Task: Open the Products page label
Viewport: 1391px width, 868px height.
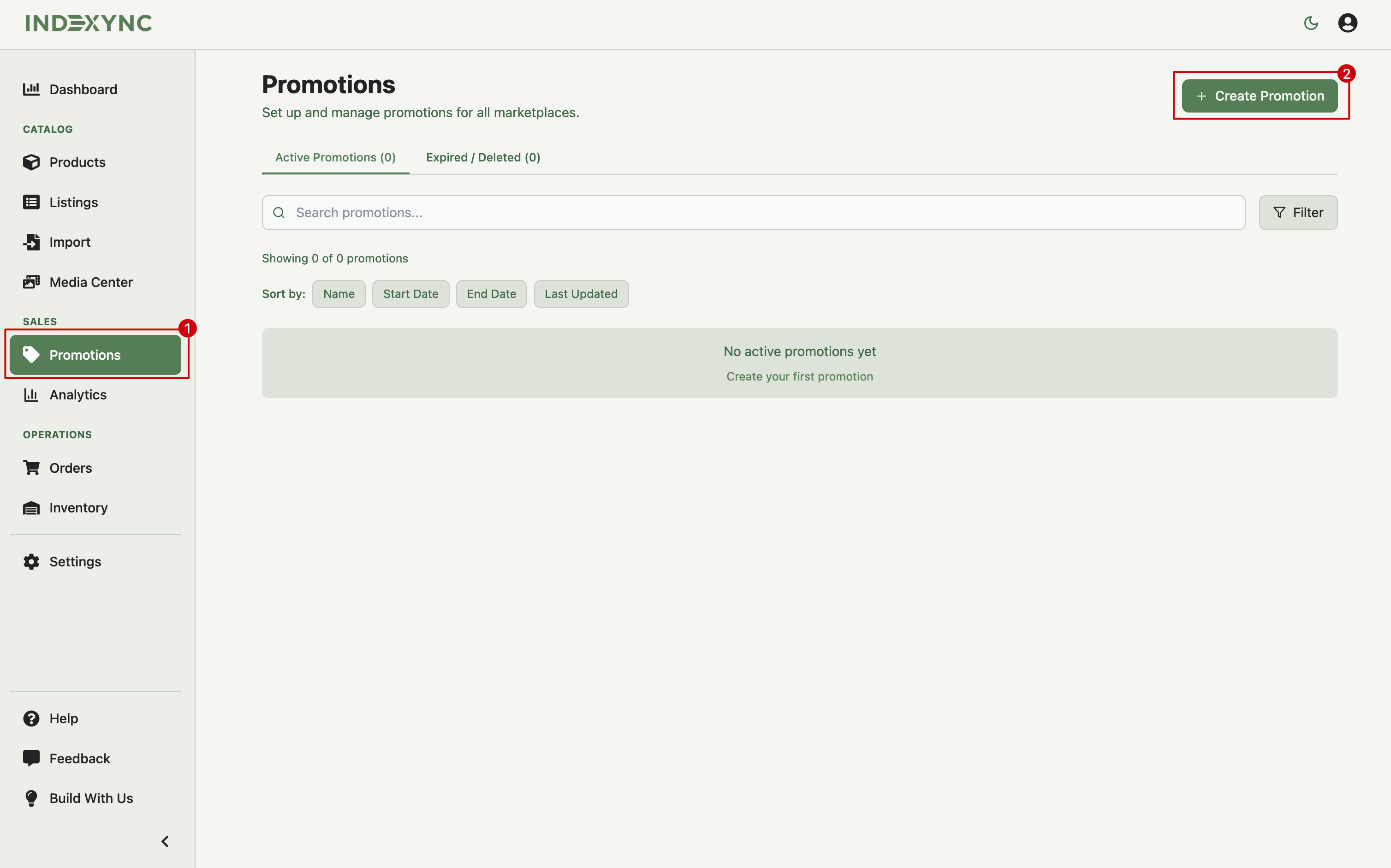Action: (77, 162)
